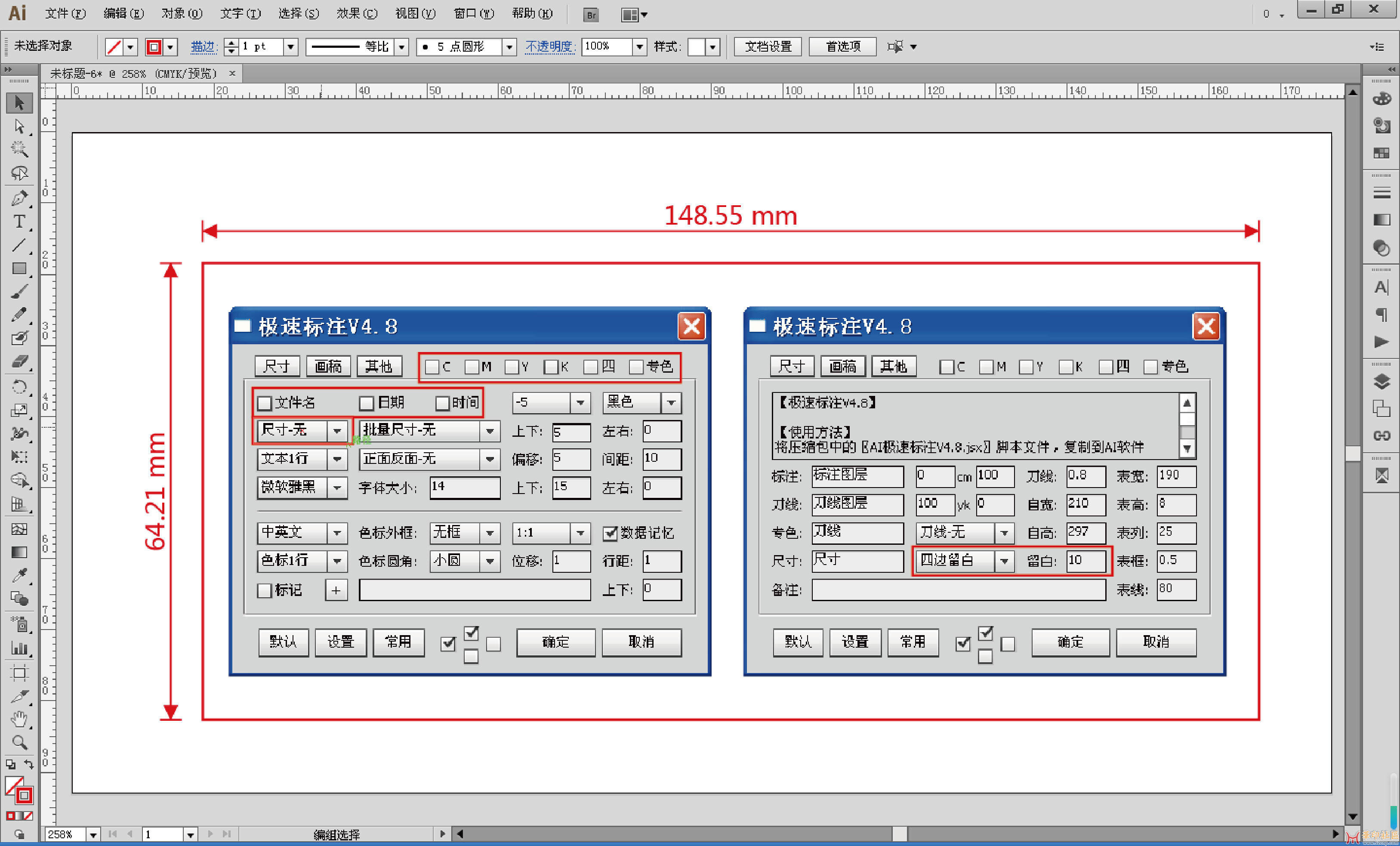Open the 文件 menu
Screen dimensions: 1400x846
pos(65,14)
